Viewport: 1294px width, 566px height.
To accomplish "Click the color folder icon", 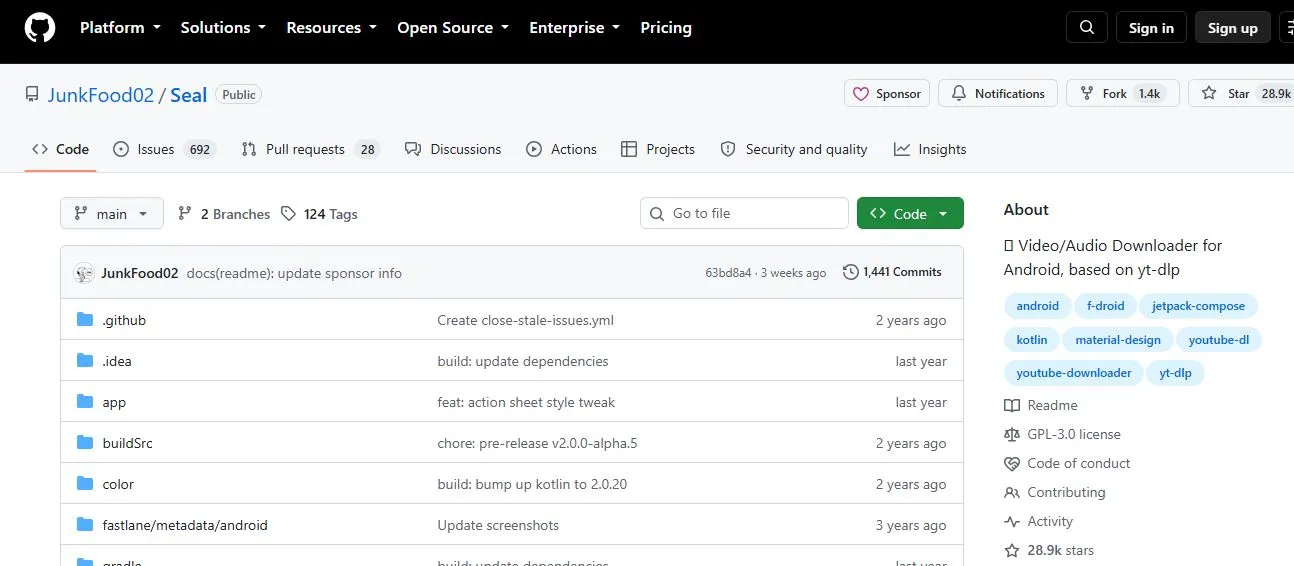I will (x=85, y=484).
